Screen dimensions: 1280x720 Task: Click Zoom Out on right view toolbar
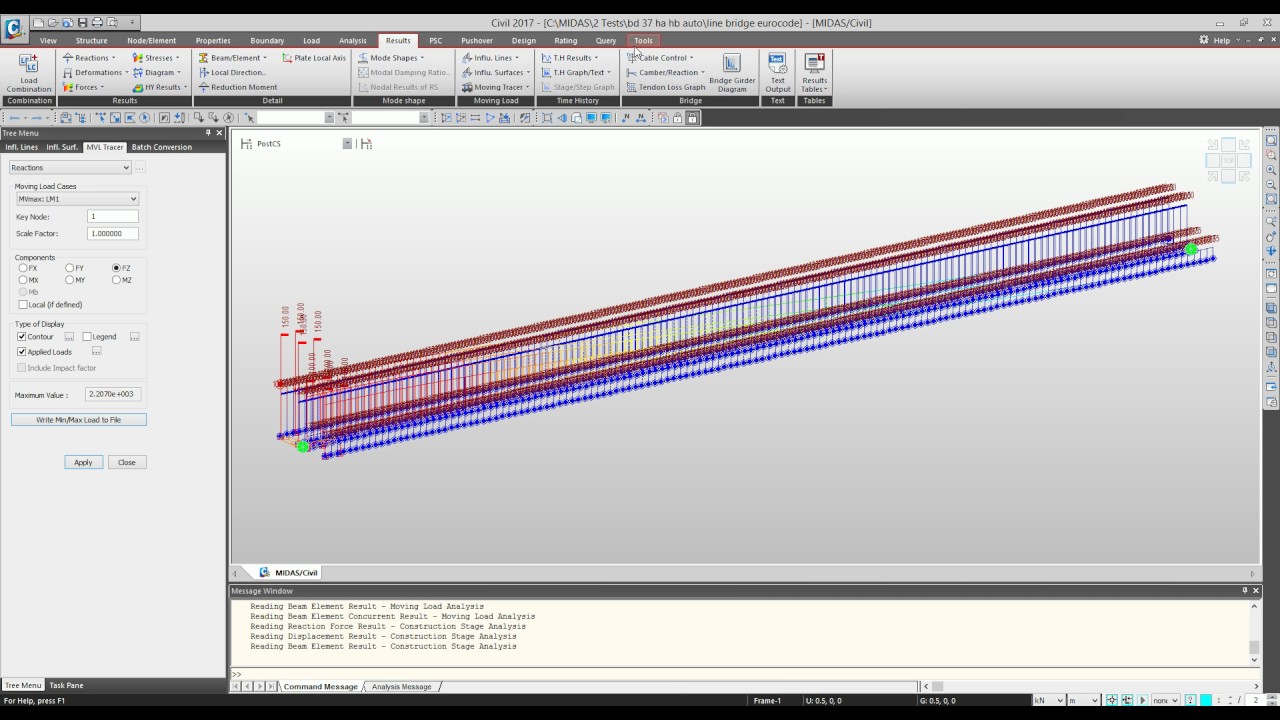point(1271,184)
